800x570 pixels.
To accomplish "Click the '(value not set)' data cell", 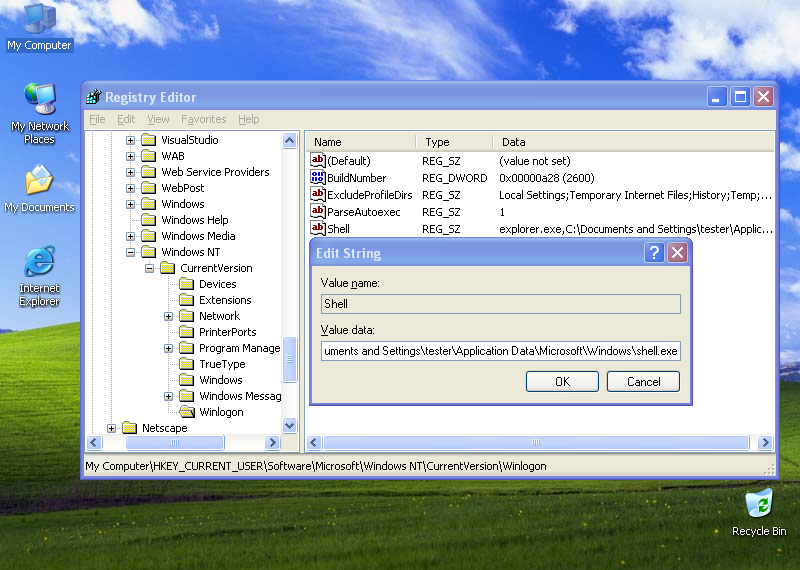I will (x=535, y=161).
